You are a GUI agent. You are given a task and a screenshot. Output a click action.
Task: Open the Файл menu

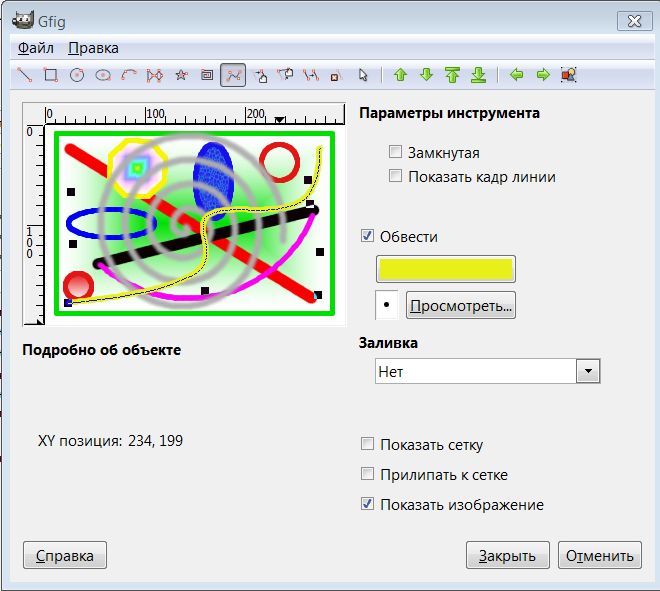click(x=36, y=48)
